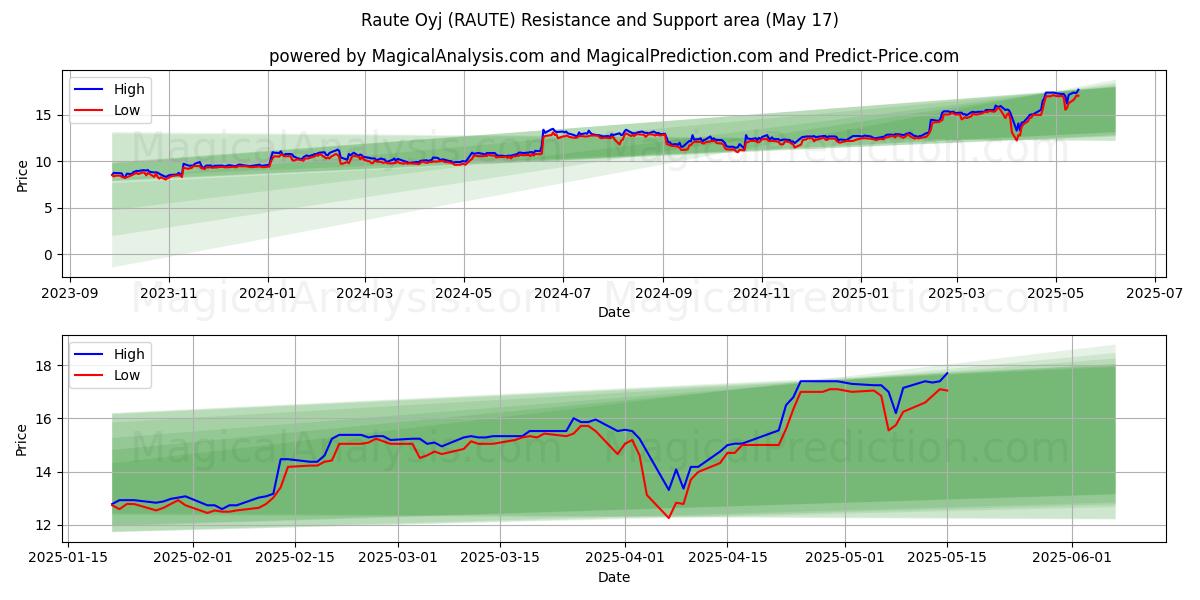Select the 2025-05-01 label on the bottom x-axis
The height and width of the screenshot is (600, 1200).
844,559
